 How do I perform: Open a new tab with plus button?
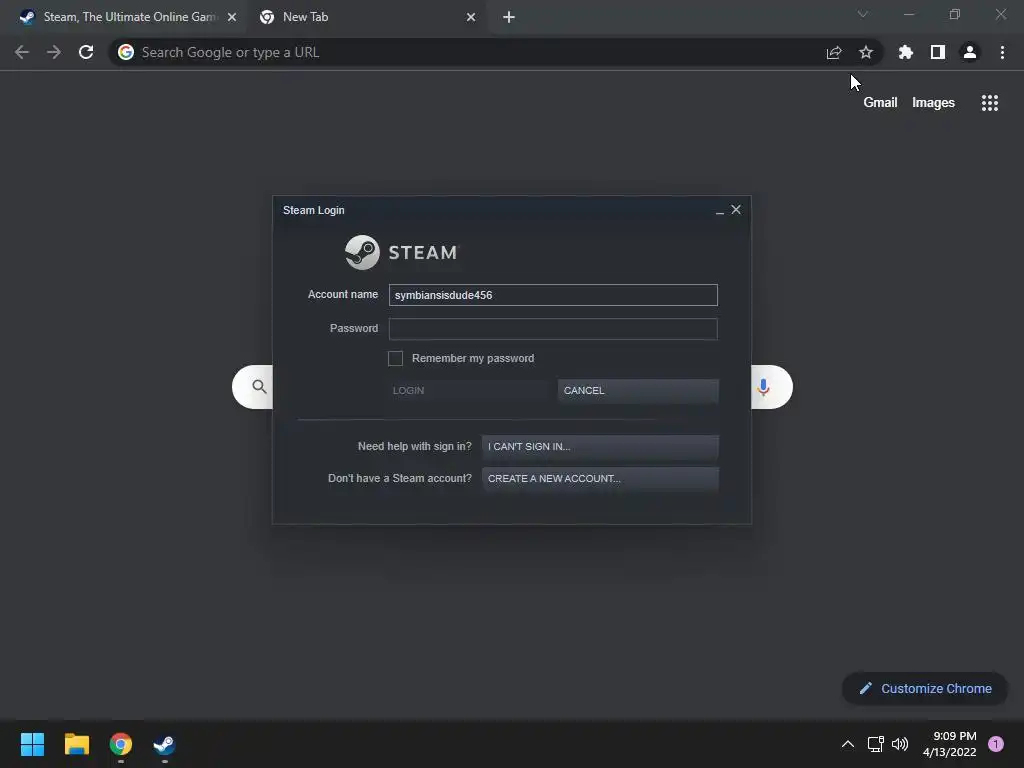(x=509, y=17)
